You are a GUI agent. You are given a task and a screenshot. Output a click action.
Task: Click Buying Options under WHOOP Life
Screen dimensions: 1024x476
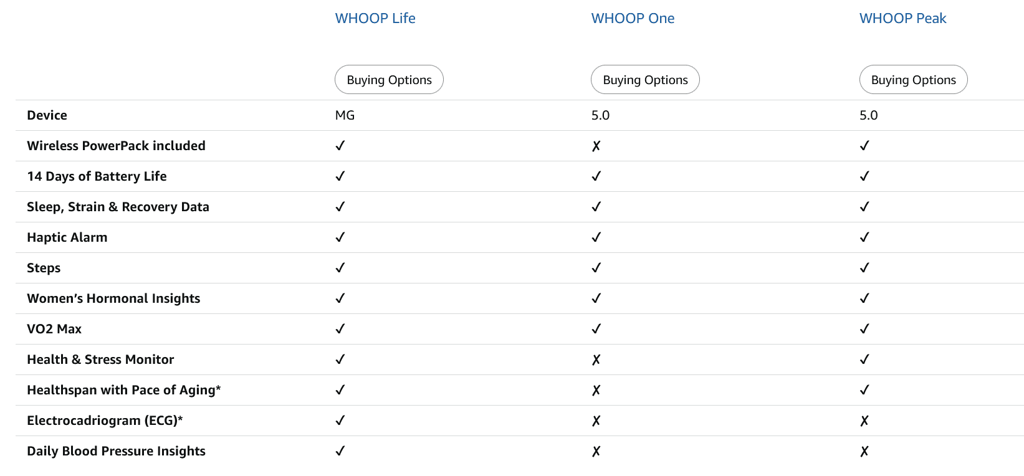pyautogui.click(x=389, y=80)
